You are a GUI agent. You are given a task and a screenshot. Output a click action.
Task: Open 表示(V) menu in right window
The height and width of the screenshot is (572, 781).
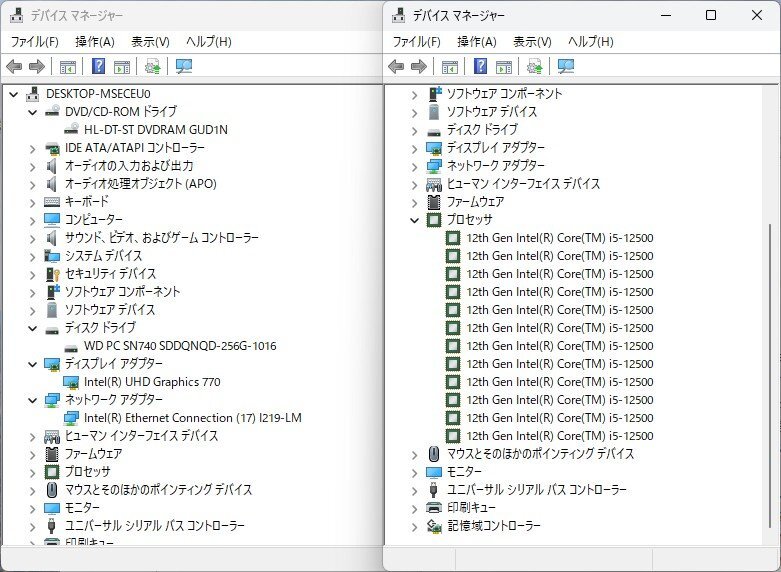click(x=532, y=42)
